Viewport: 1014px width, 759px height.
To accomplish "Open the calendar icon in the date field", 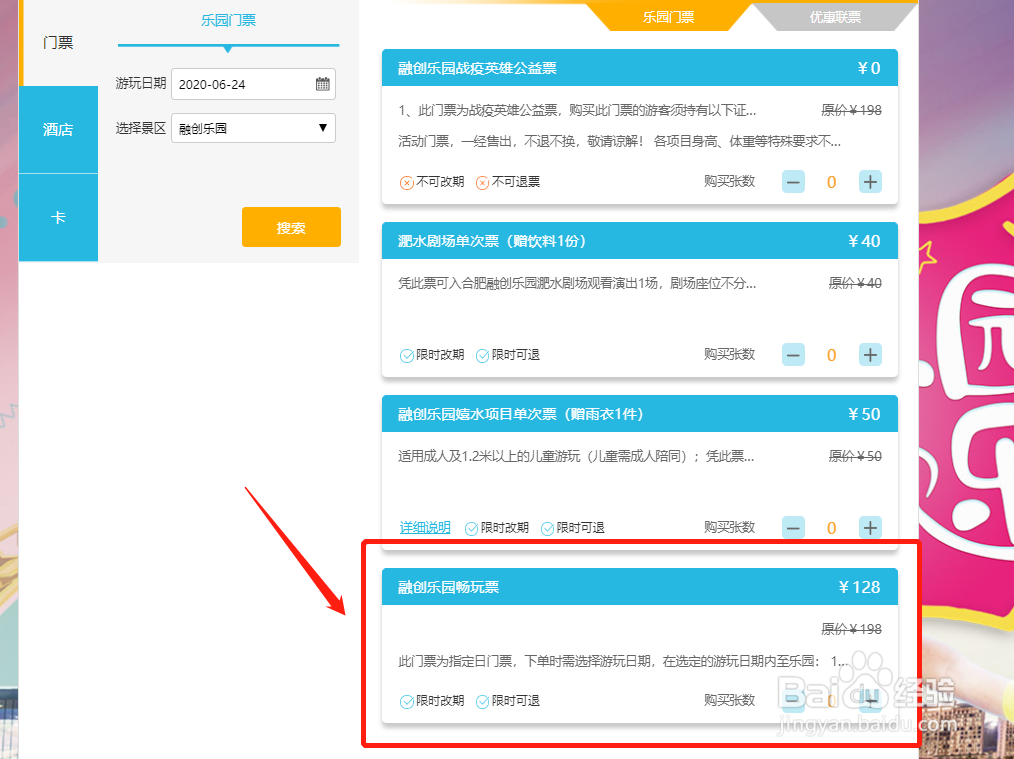I will pos(323,84).
